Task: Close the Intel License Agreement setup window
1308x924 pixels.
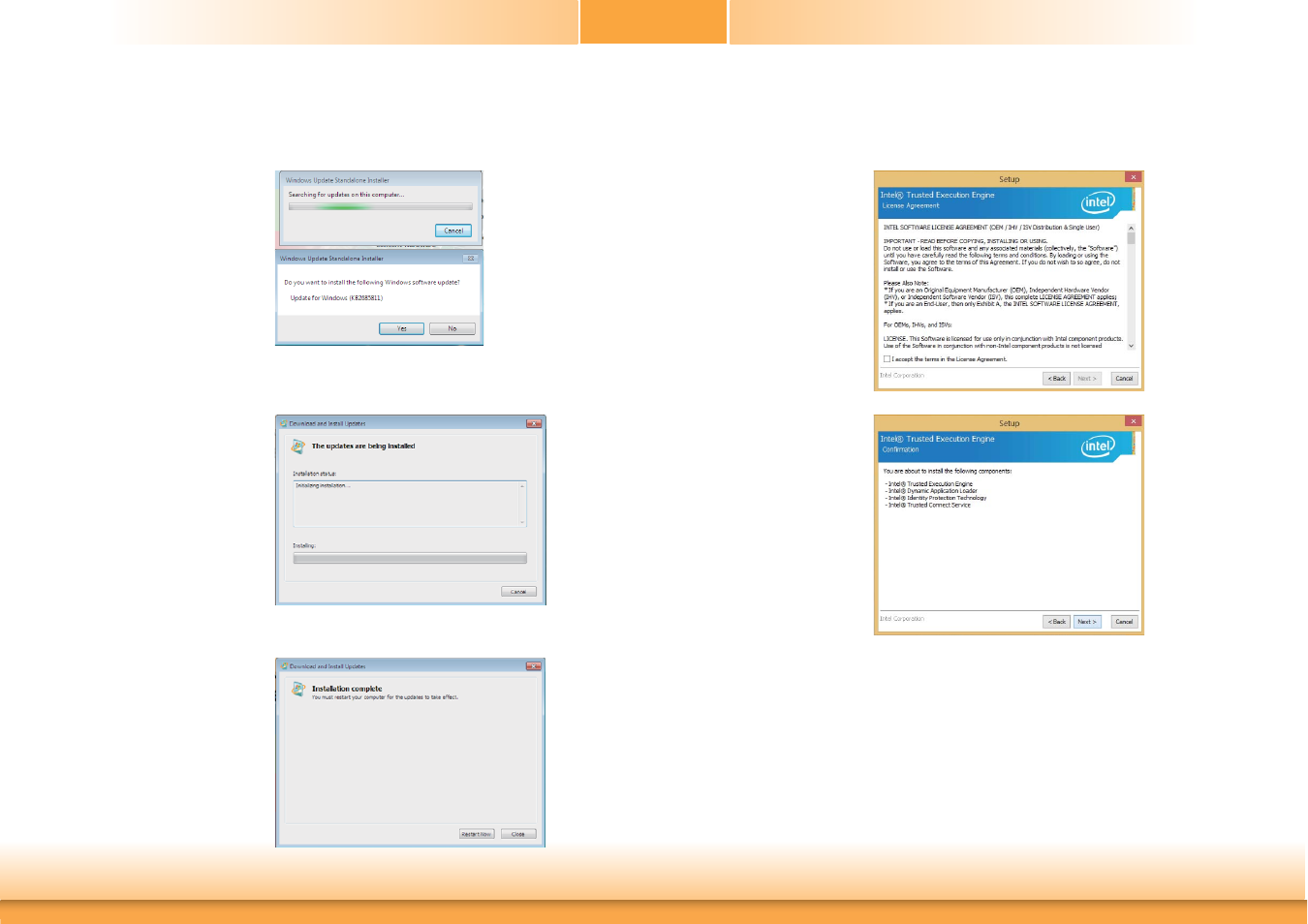Action: (1133, 177)
